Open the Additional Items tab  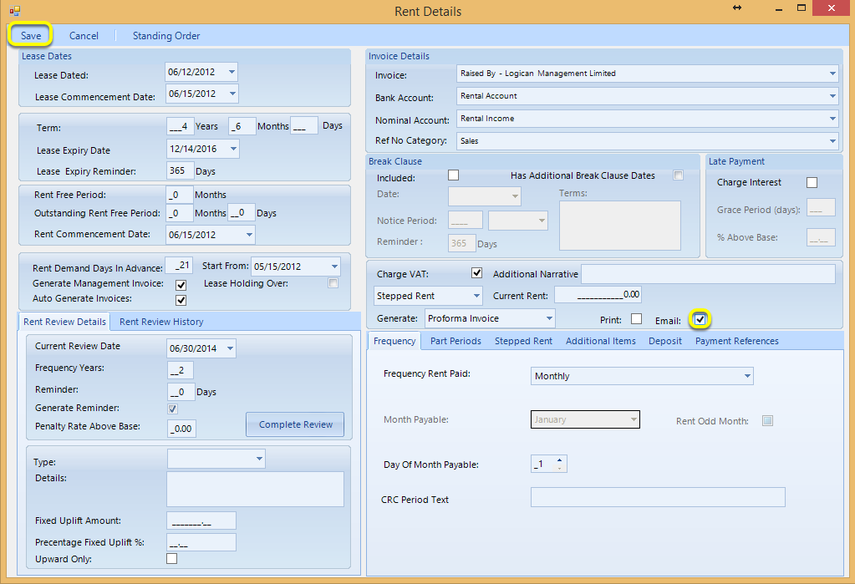(x=601, y=341)
